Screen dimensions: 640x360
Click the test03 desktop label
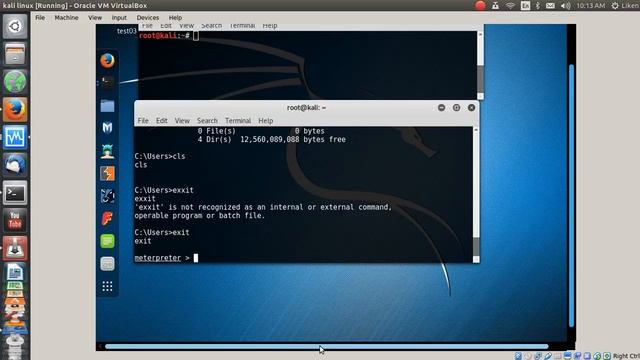click(x=127, y=31)
